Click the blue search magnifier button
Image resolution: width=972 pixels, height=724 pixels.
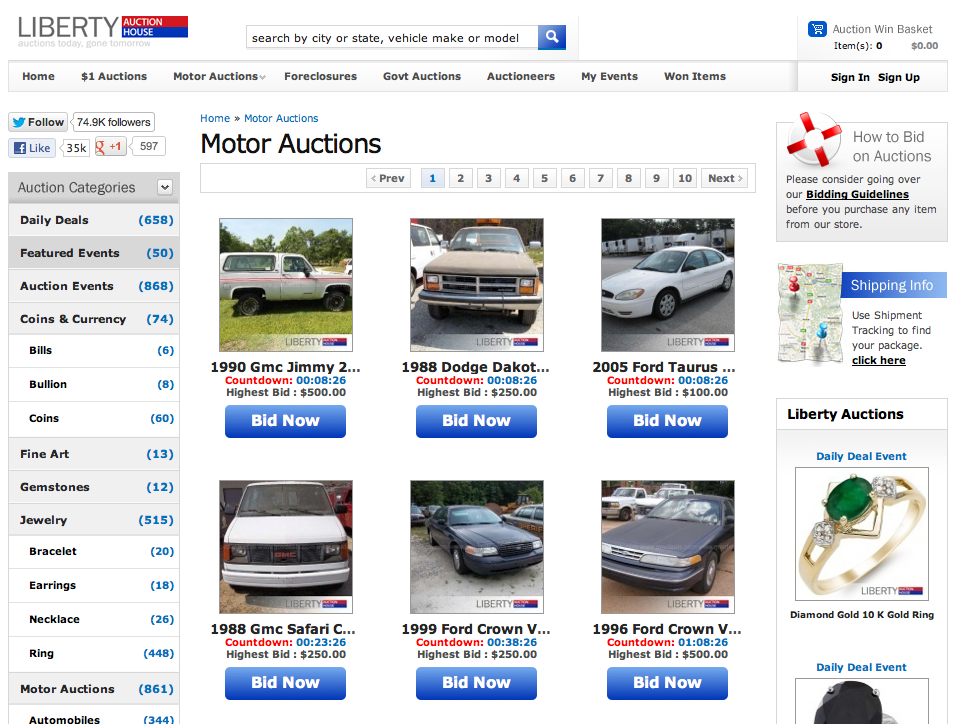click(551, 37)
